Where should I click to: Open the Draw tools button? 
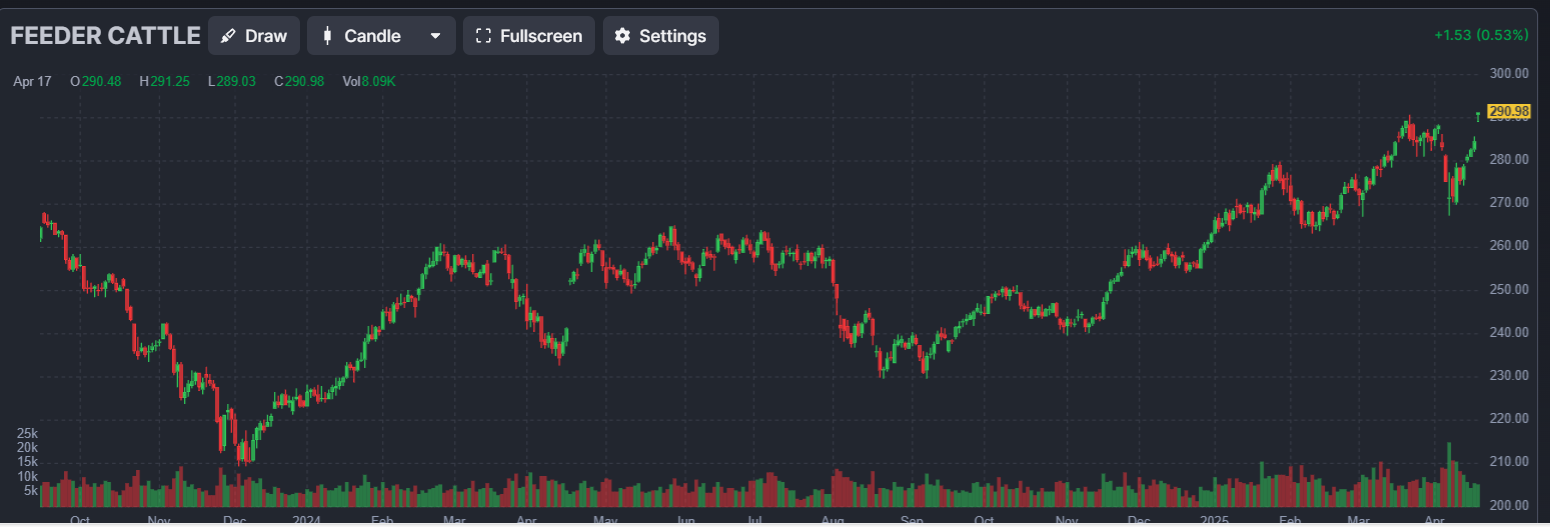pyautogui.click(x=254, y=36)
